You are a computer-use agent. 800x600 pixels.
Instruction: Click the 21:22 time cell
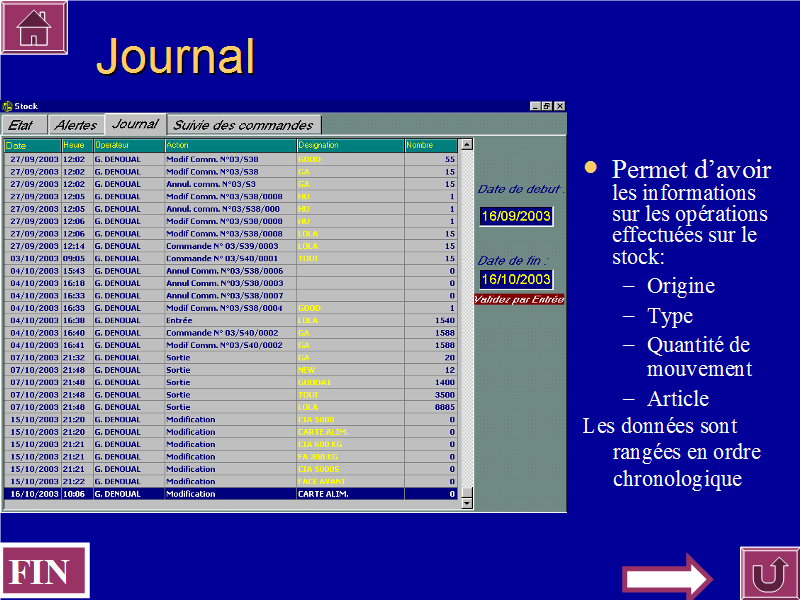pyautogui.click(x=77, y=482)
